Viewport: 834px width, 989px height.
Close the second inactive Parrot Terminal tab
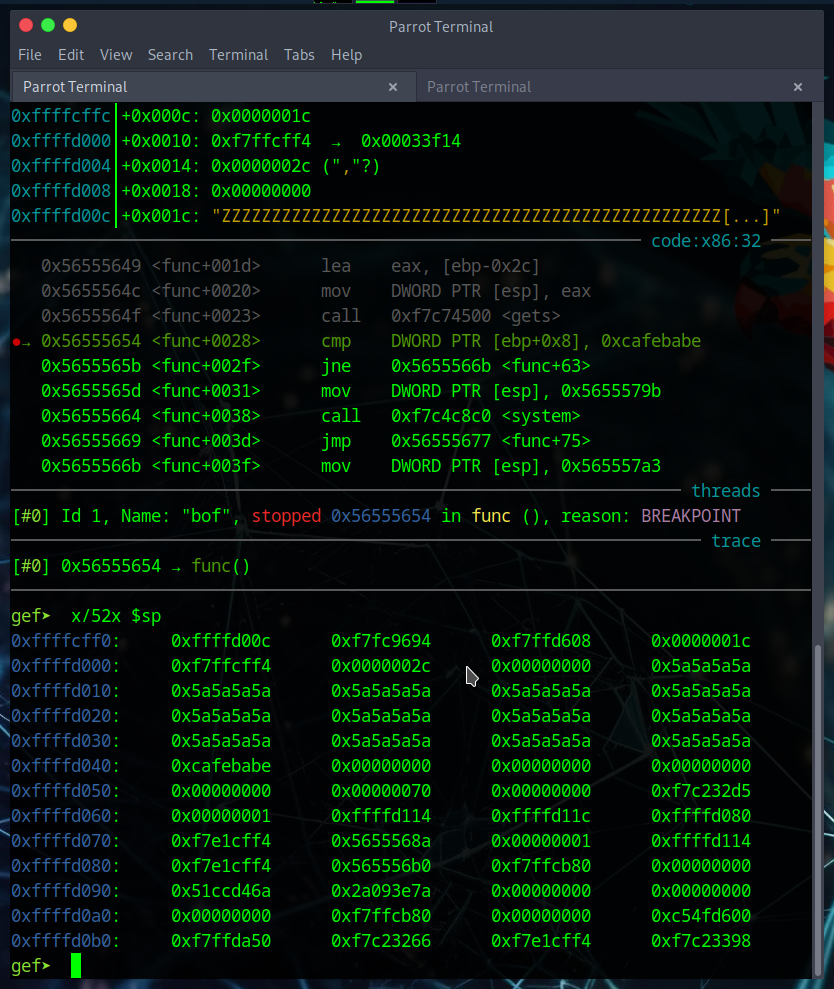tap(797, 87)
